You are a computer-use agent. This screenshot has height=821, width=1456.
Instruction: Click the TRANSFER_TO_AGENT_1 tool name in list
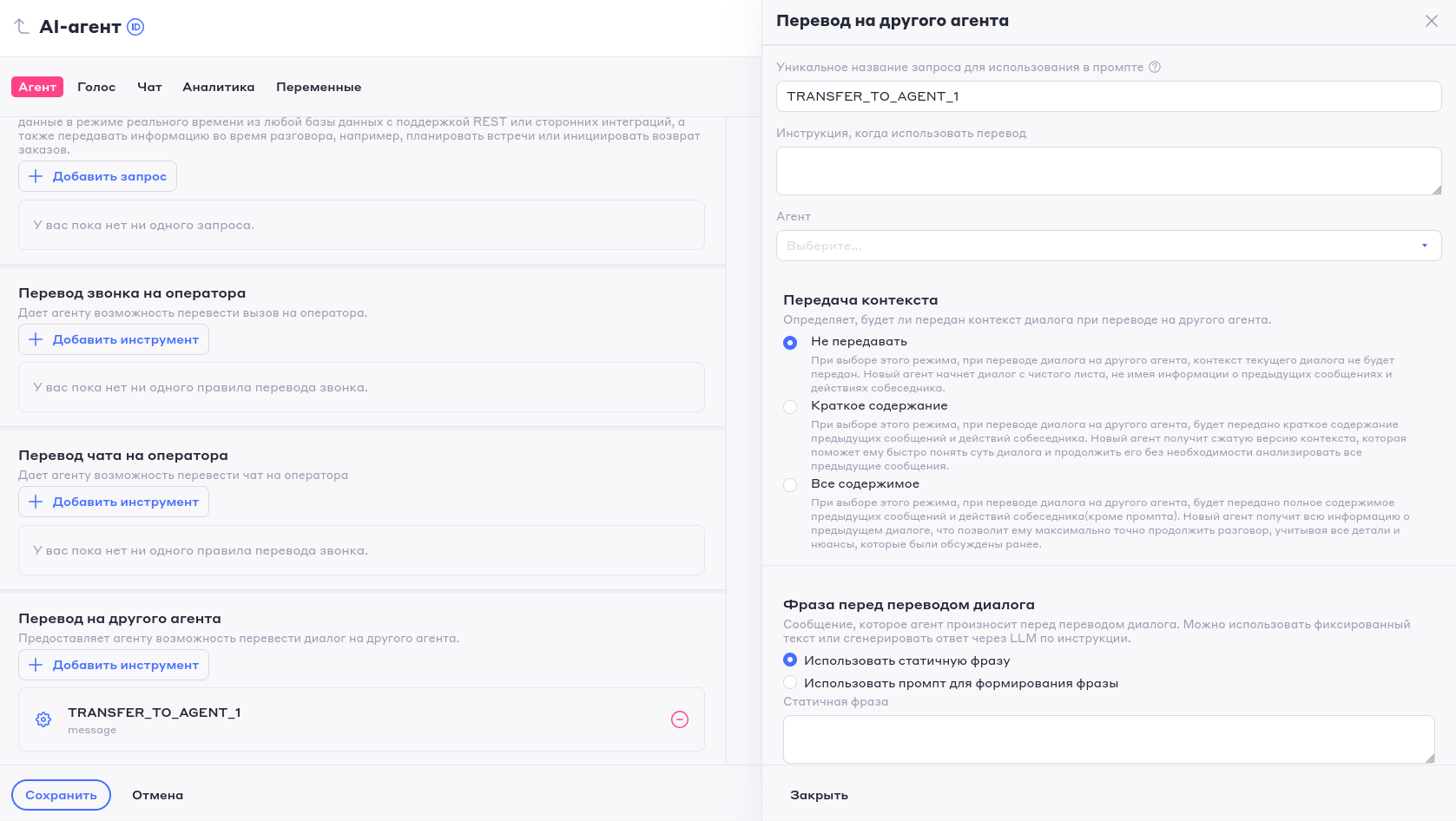[155, 713]
